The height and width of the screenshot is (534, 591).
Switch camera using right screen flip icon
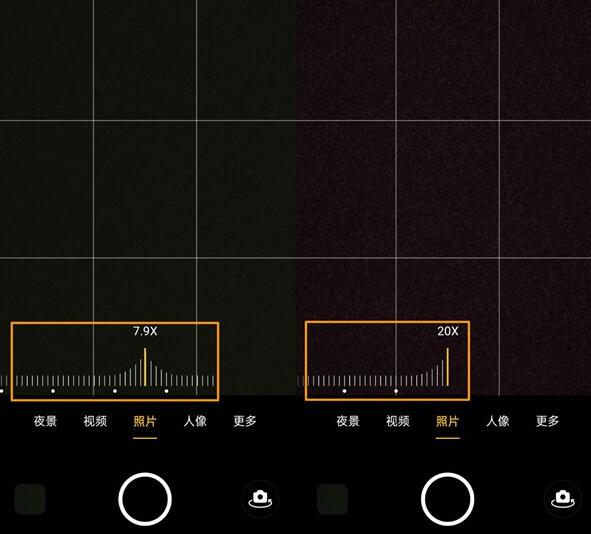[563, 499]
